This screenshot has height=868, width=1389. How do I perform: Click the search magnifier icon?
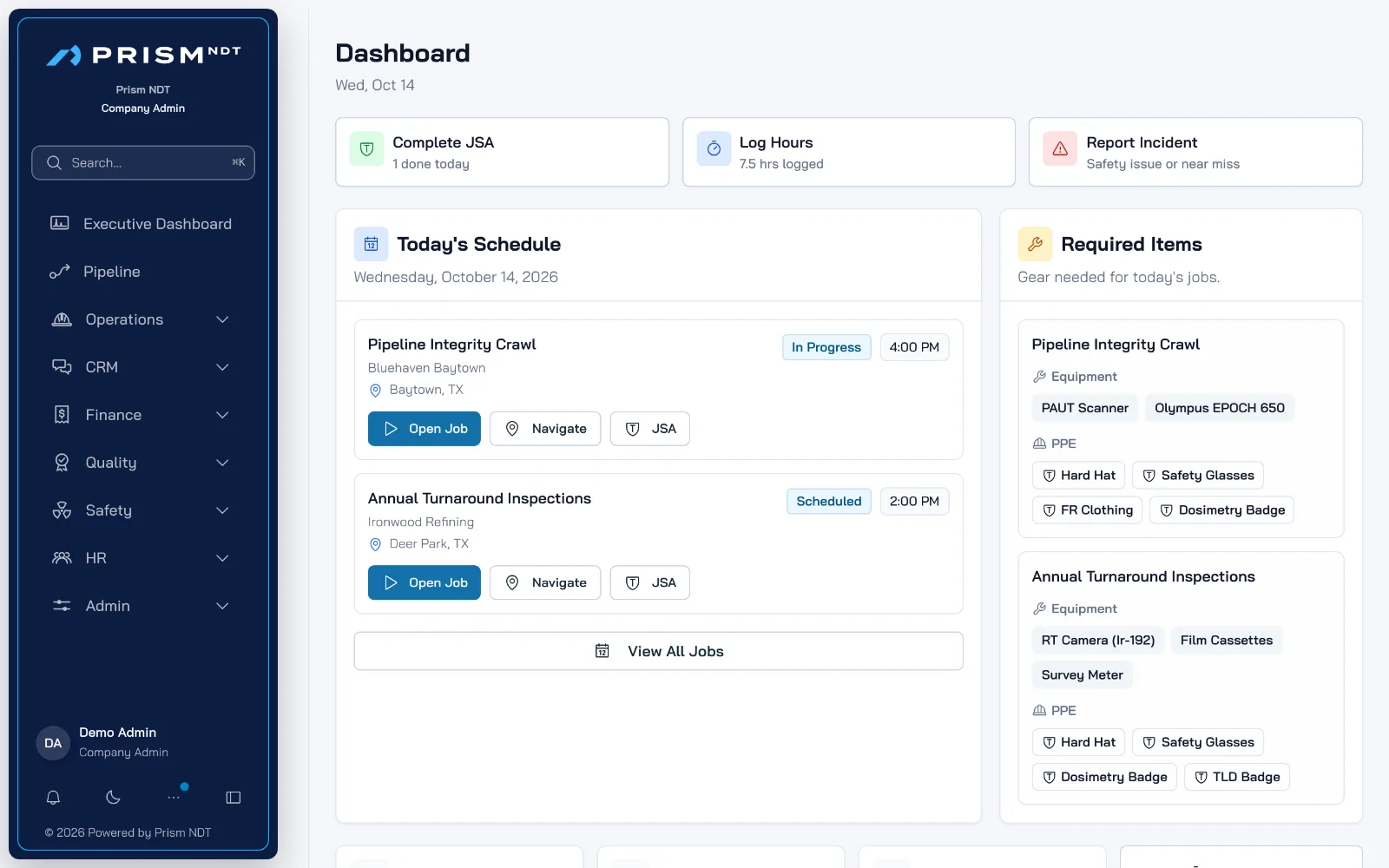[x=54, y=163]
